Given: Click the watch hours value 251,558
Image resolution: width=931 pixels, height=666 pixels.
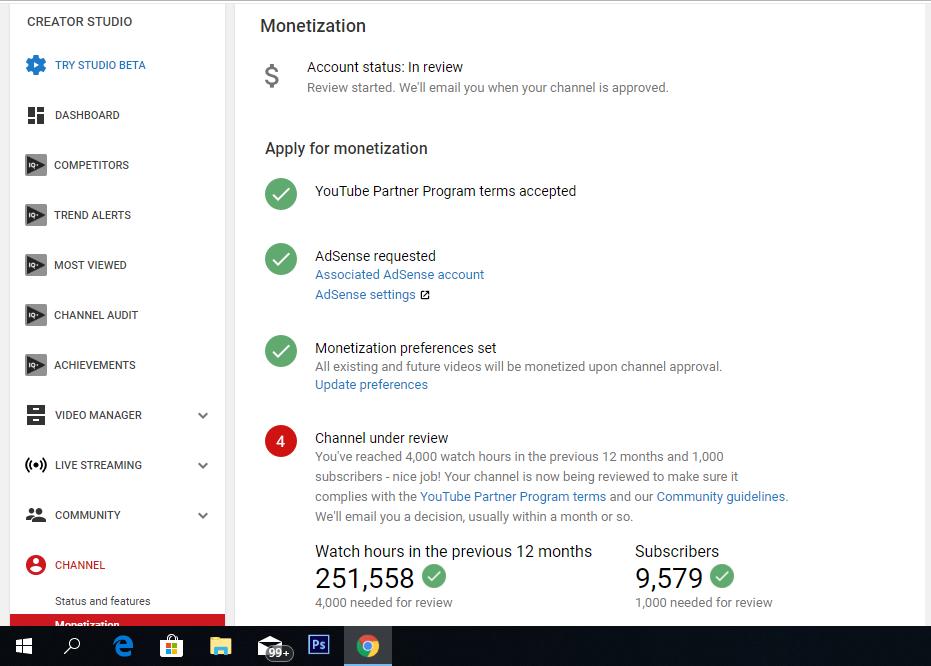Looking at the screenshot, I should [365, 578].
